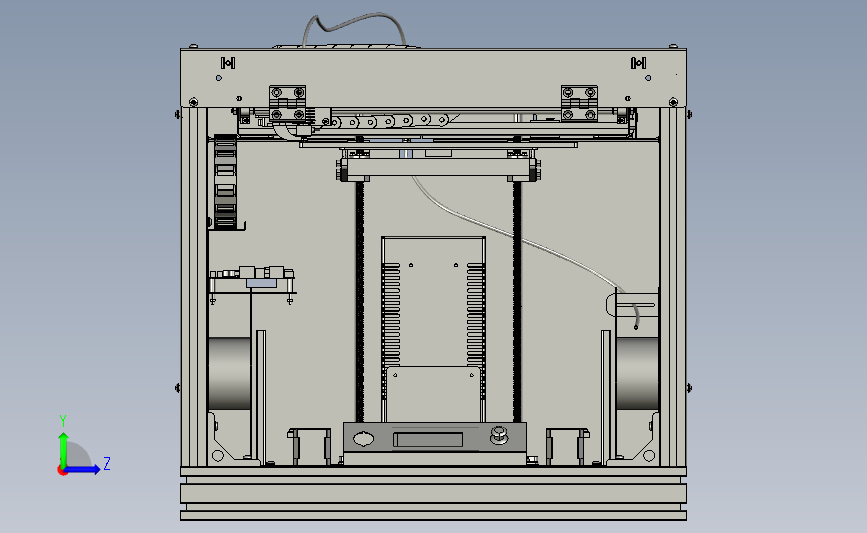The width and height of the screenshot is (867, 533).
Task: Select the left hinge bracket on the top panel
Action: point(288,103)
